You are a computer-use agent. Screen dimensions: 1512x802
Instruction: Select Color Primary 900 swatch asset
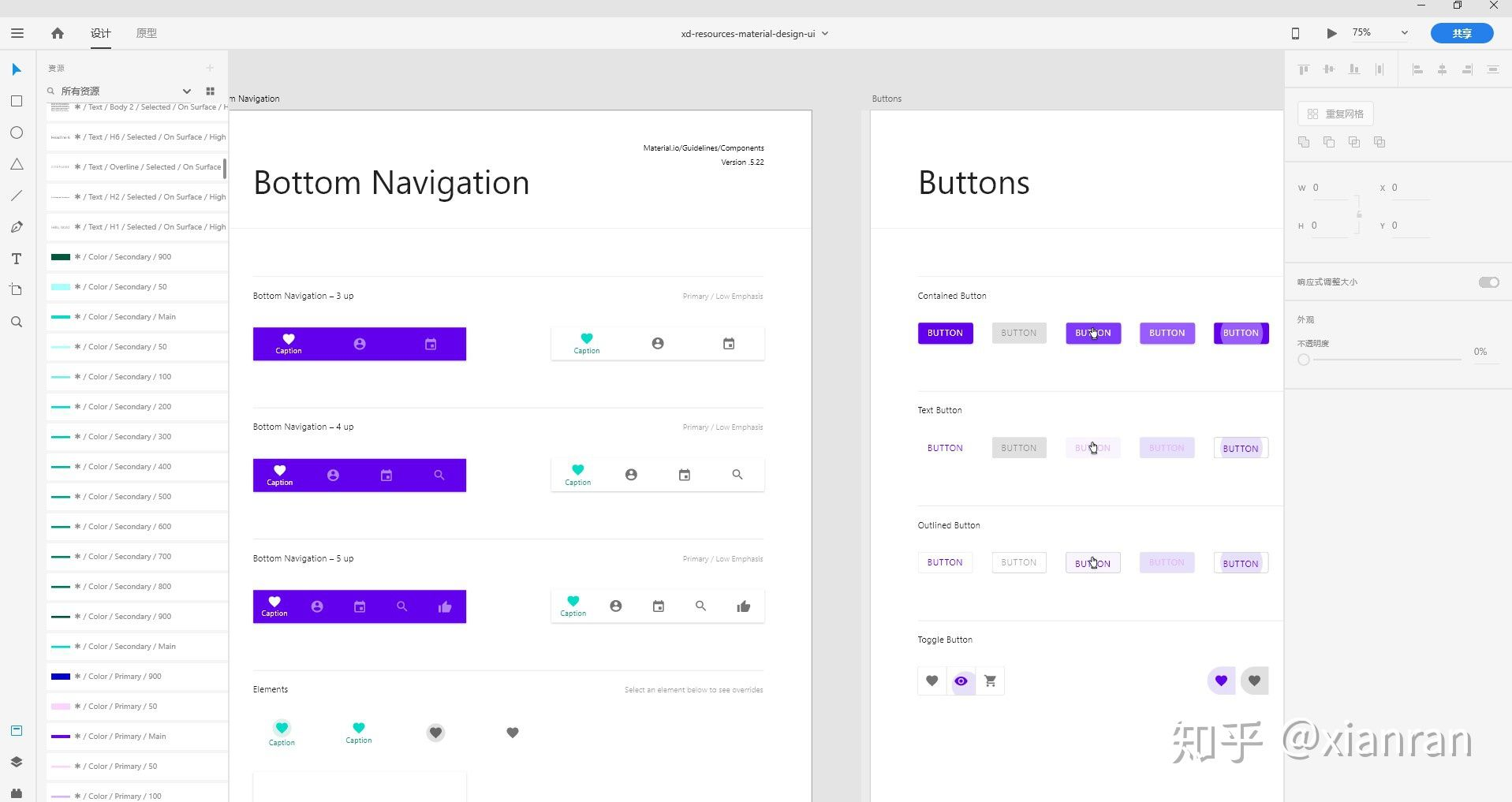tap(136, 677)
